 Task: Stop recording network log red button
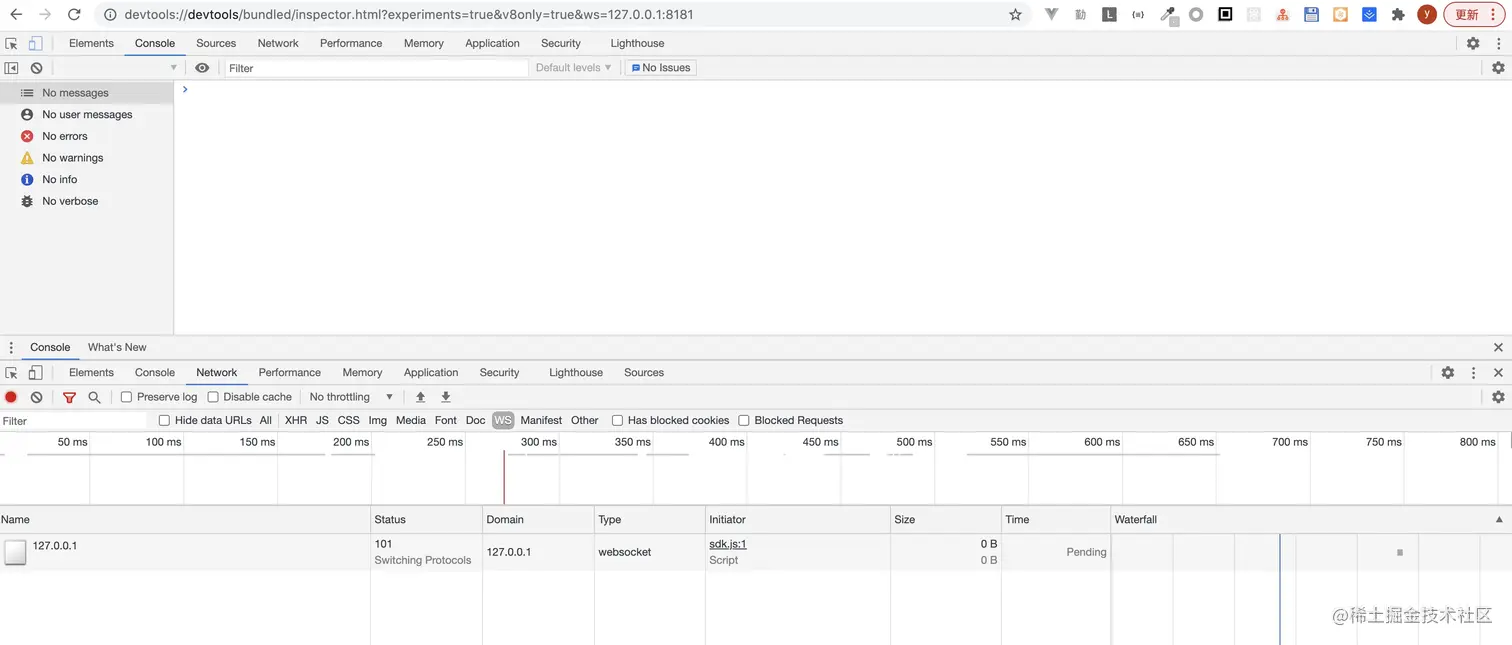pos(11,397)
